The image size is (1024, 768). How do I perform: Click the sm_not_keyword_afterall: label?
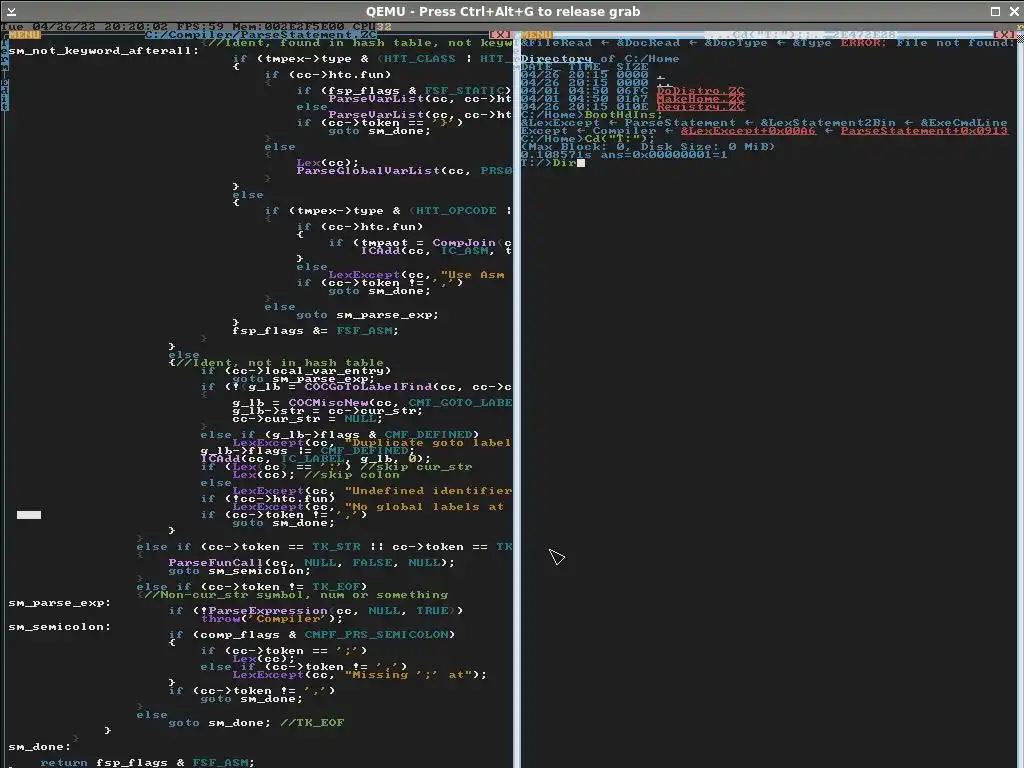[104, 51]
